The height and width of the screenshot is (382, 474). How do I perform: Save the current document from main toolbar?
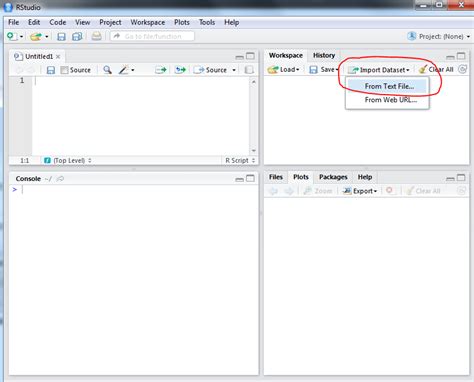coord(61,36)
